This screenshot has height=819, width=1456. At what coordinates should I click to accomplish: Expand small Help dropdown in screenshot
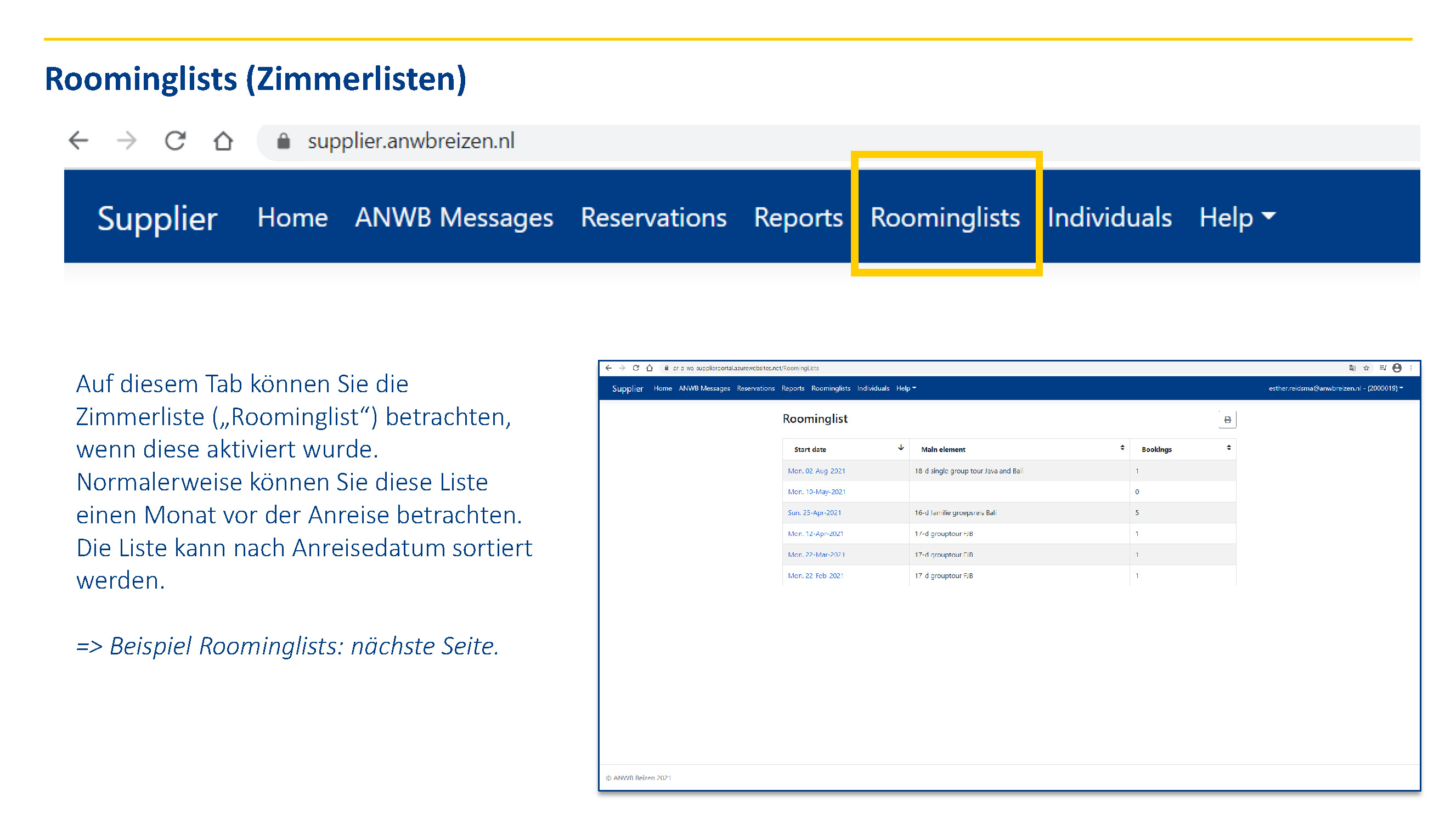906,388
